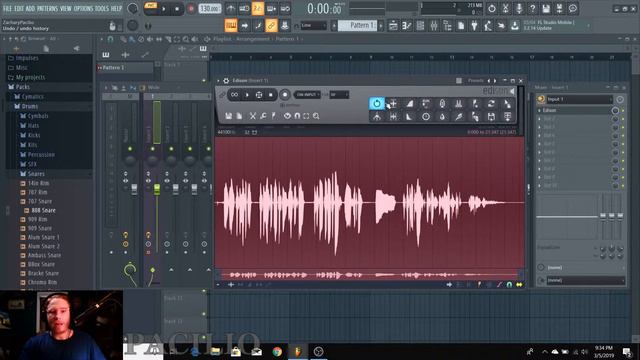Click Edison scissors cut tool icon

[x=253, y=116]
